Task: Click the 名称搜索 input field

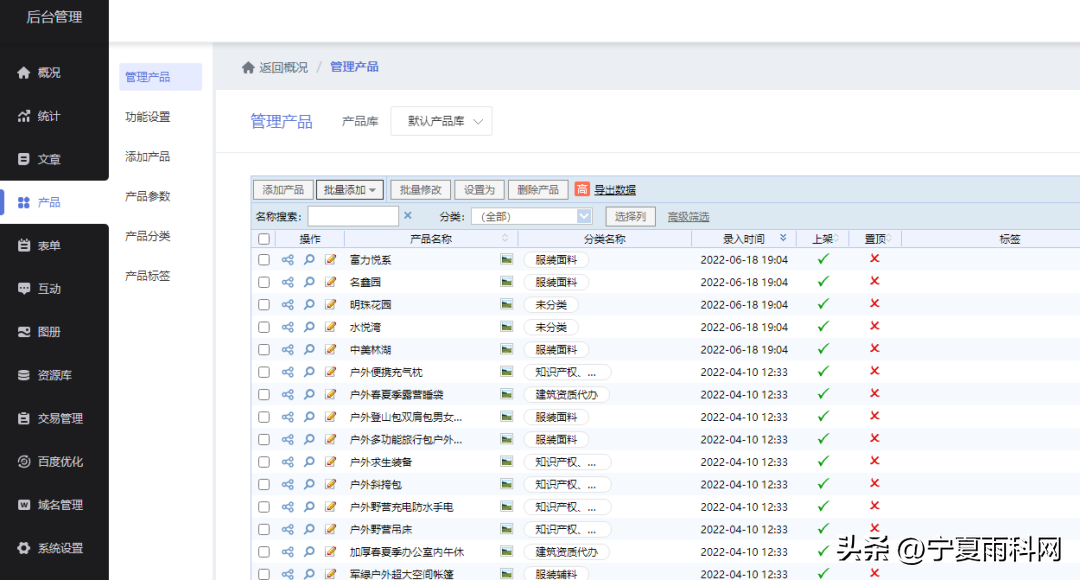Action: pos(353,216)
